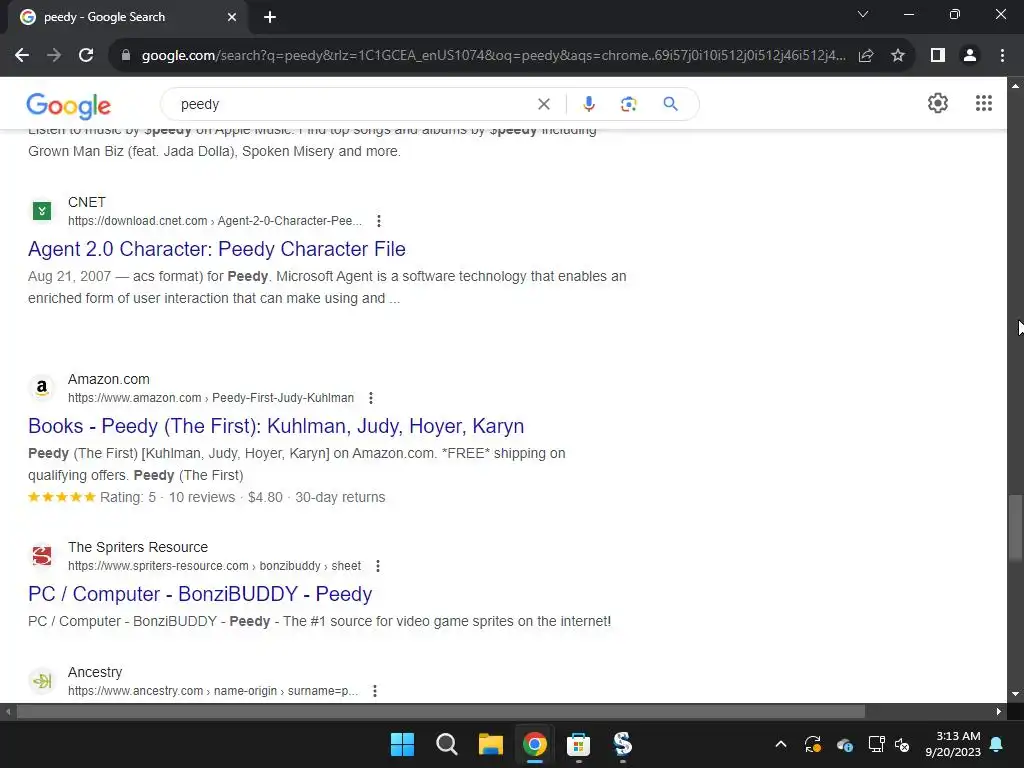Click the Ancestry site favicon
Image resolution: width=1024 pixels, height=768 pixels.
42,680
